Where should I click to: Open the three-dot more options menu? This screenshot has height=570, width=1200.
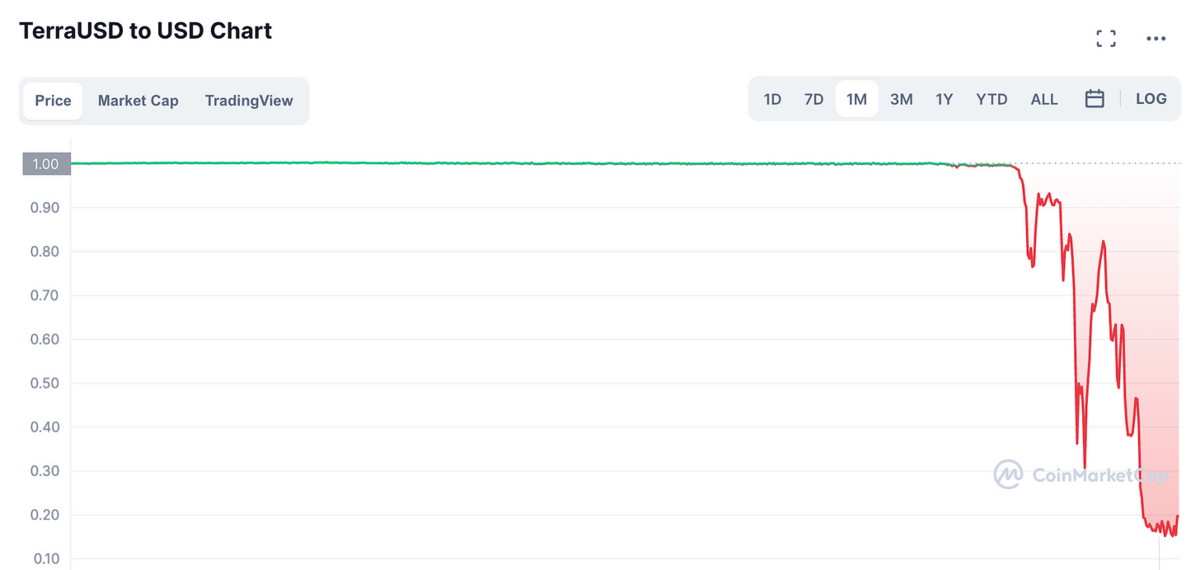[1156, 39]
